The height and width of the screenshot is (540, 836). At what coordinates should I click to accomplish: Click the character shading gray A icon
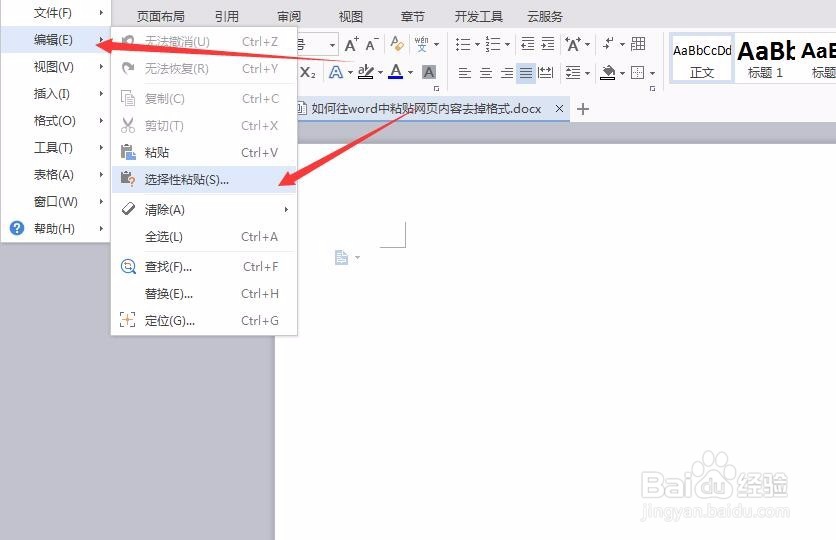(429, 72)
